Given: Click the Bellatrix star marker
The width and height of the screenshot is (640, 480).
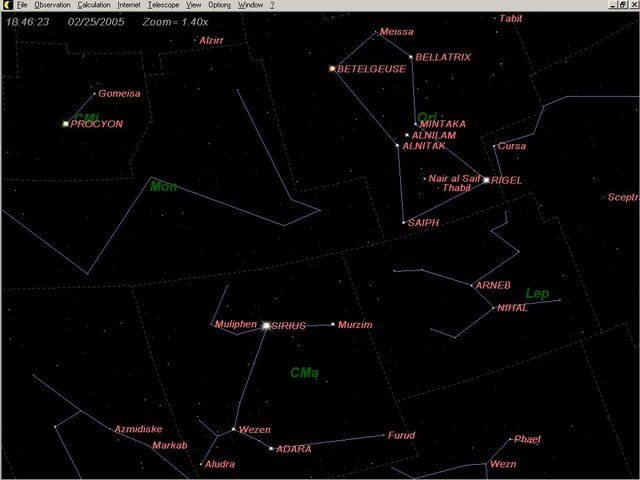Looking at the screenshot, I should [x=411, y=57].
